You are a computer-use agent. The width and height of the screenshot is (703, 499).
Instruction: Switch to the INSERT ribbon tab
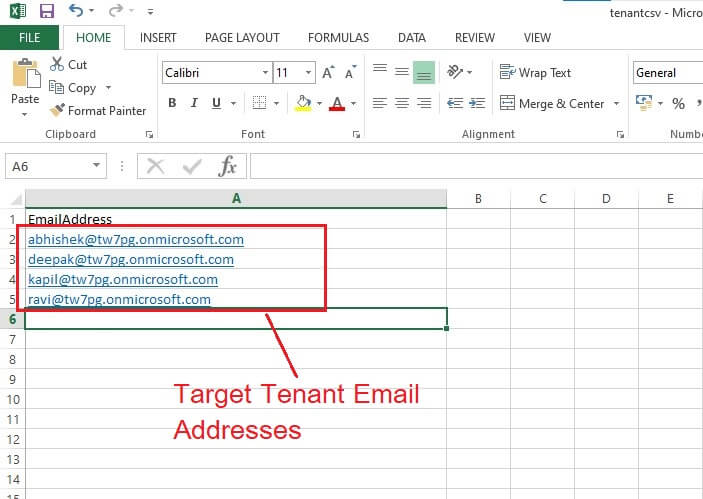pyautogui.click(x=158, y=37)
